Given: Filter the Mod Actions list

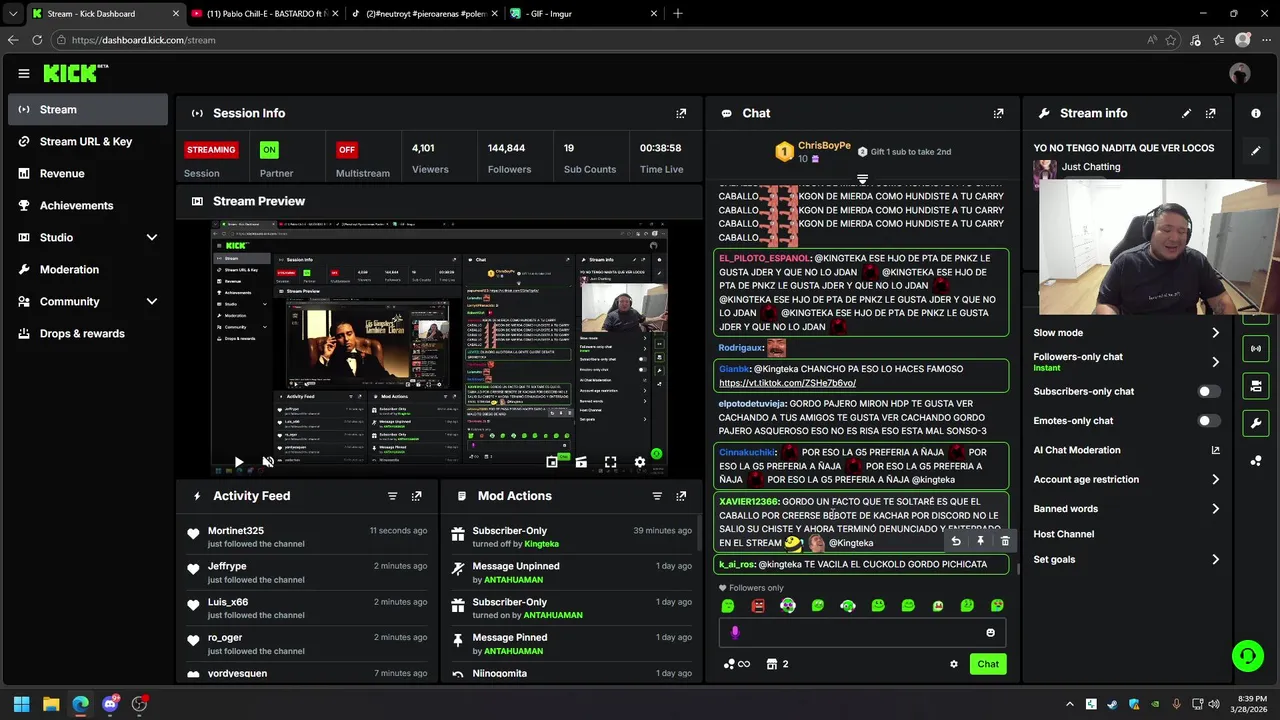Looking at the screenshot, I should pos(657,495).
